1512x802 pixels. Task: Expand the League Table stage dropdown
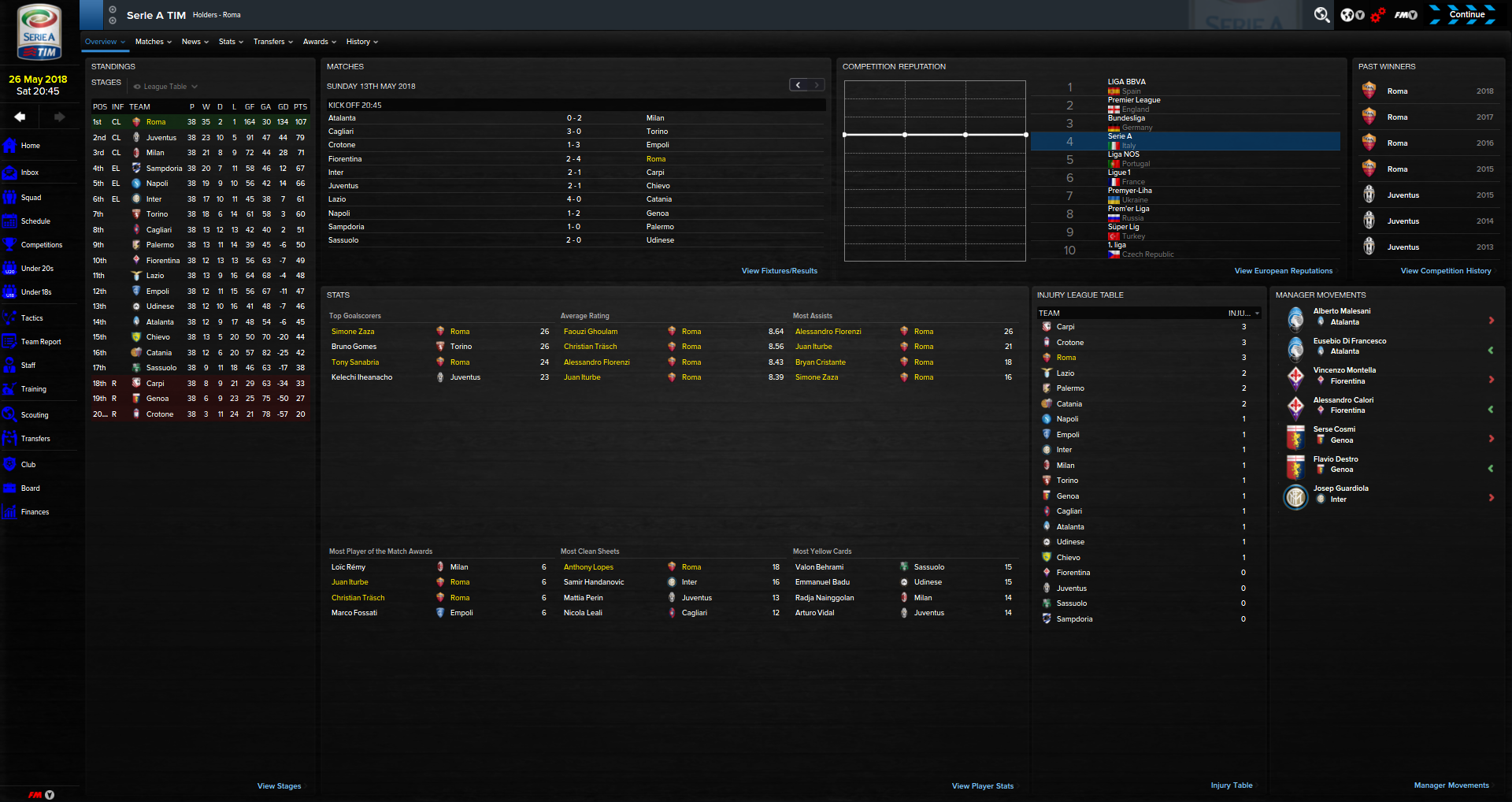[166, 87]
